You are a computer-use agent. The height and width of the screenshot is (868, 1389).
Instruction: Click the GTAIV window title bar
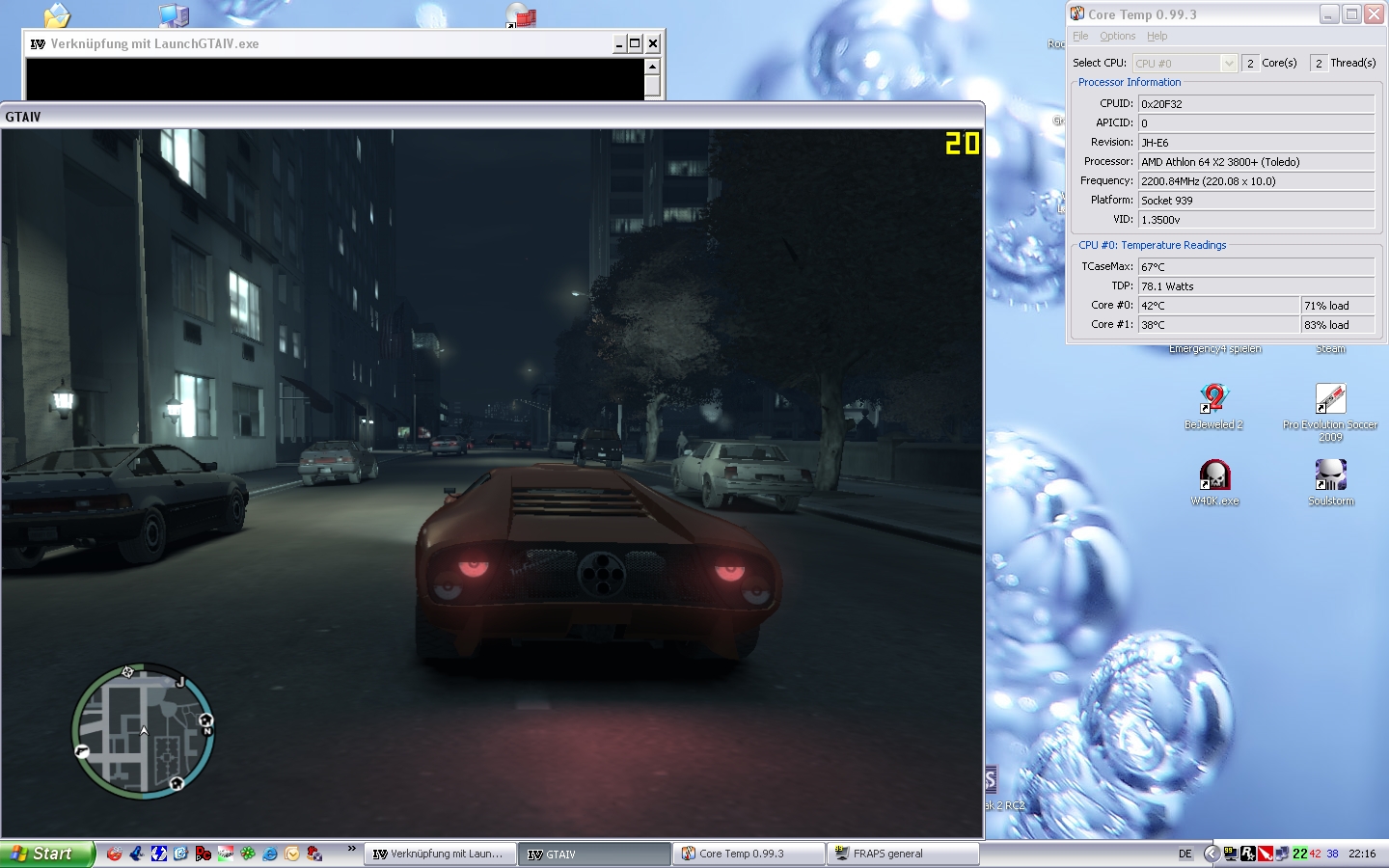492,116
